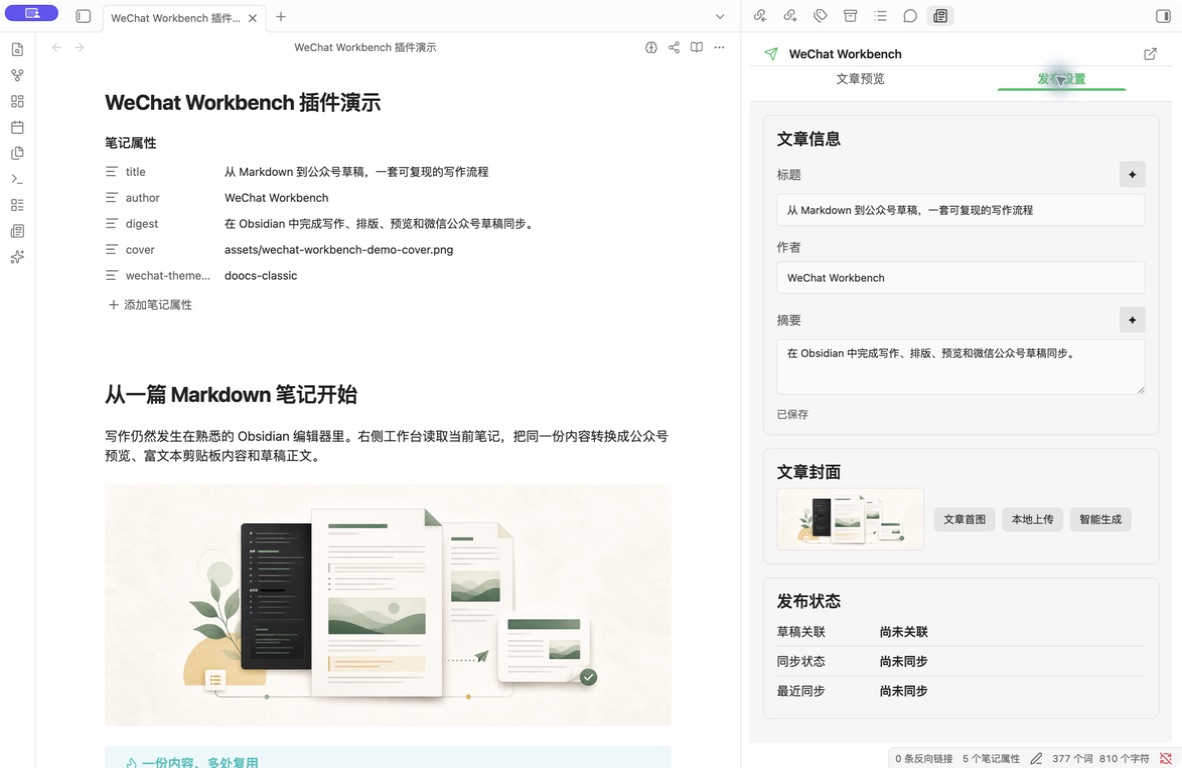Toggle editing mode pencil in status bar
Image resolution: width=1182 pixels, height=768 pixels.
(x=1037, y=758)
